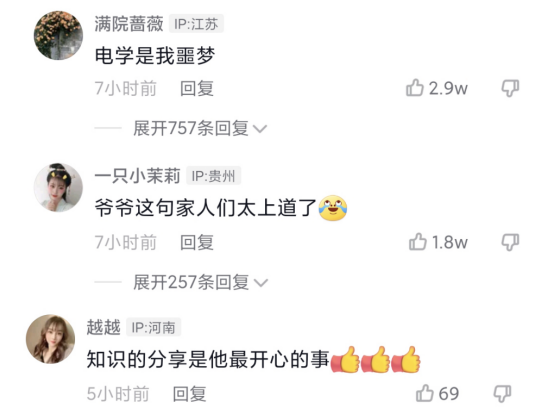Open username 满院蔷薇 profile link

[x=129, y=24]
